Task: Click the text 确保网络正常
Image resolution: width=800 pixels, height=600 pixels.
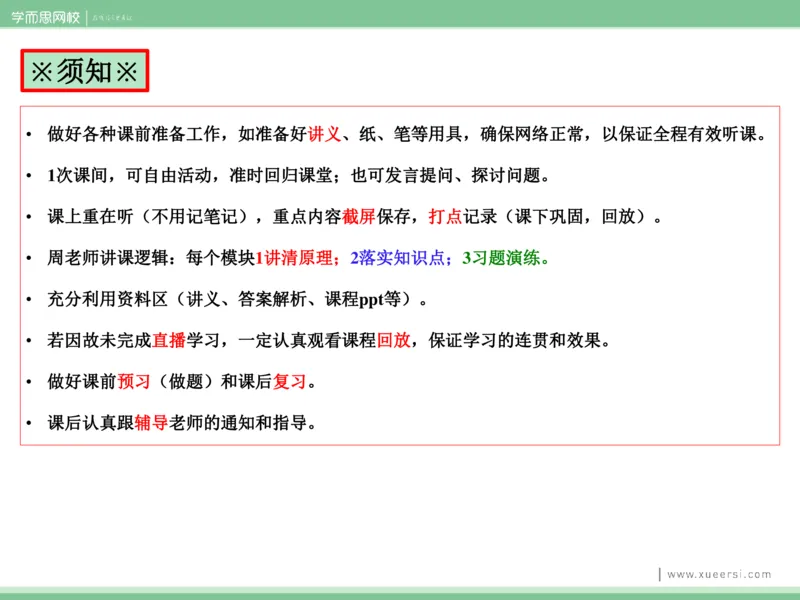Action: pyautogui.click(x=532, y=134)
